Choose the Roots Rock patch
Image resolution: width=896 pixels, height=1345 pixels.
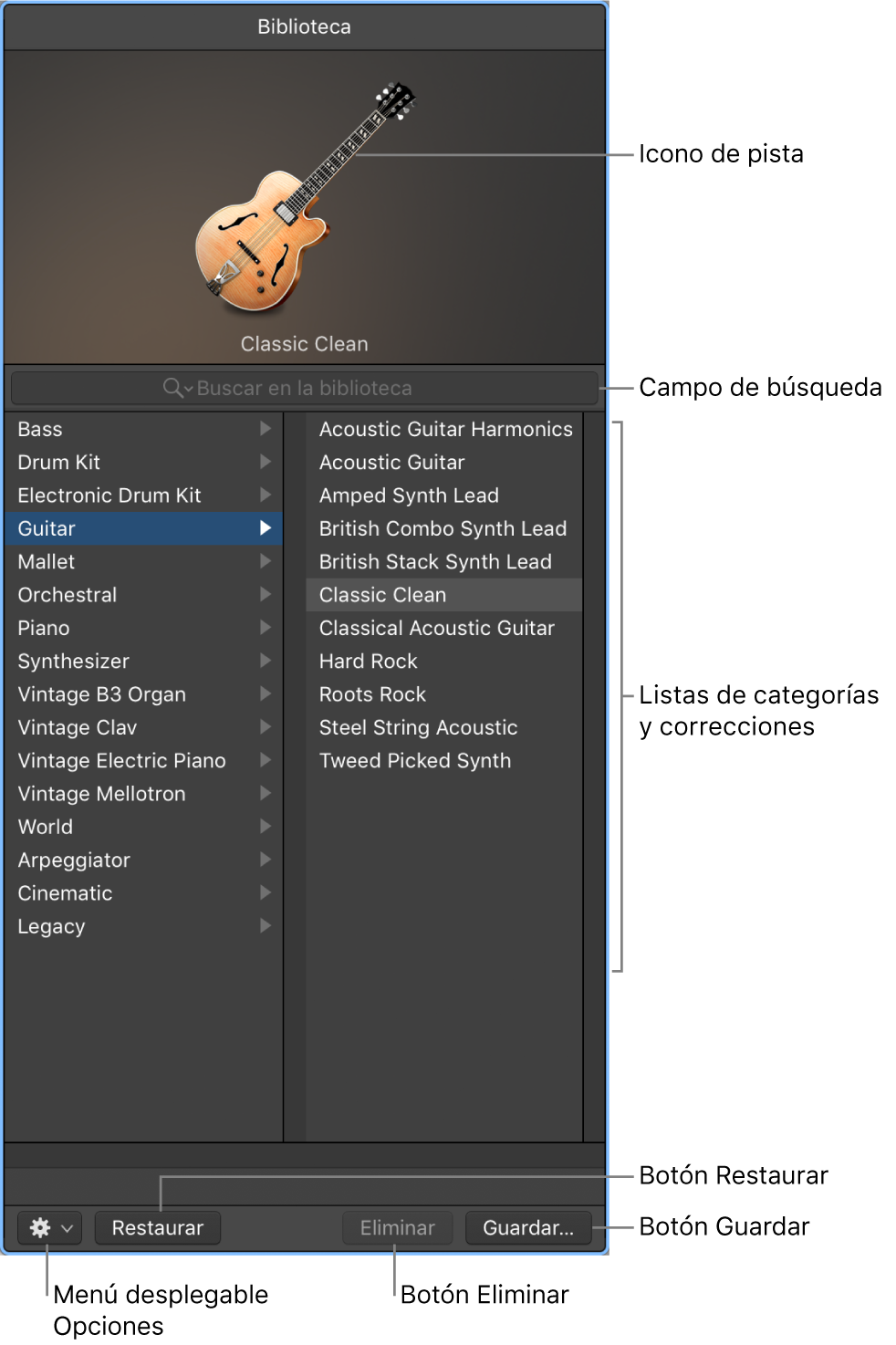point(372,694)
